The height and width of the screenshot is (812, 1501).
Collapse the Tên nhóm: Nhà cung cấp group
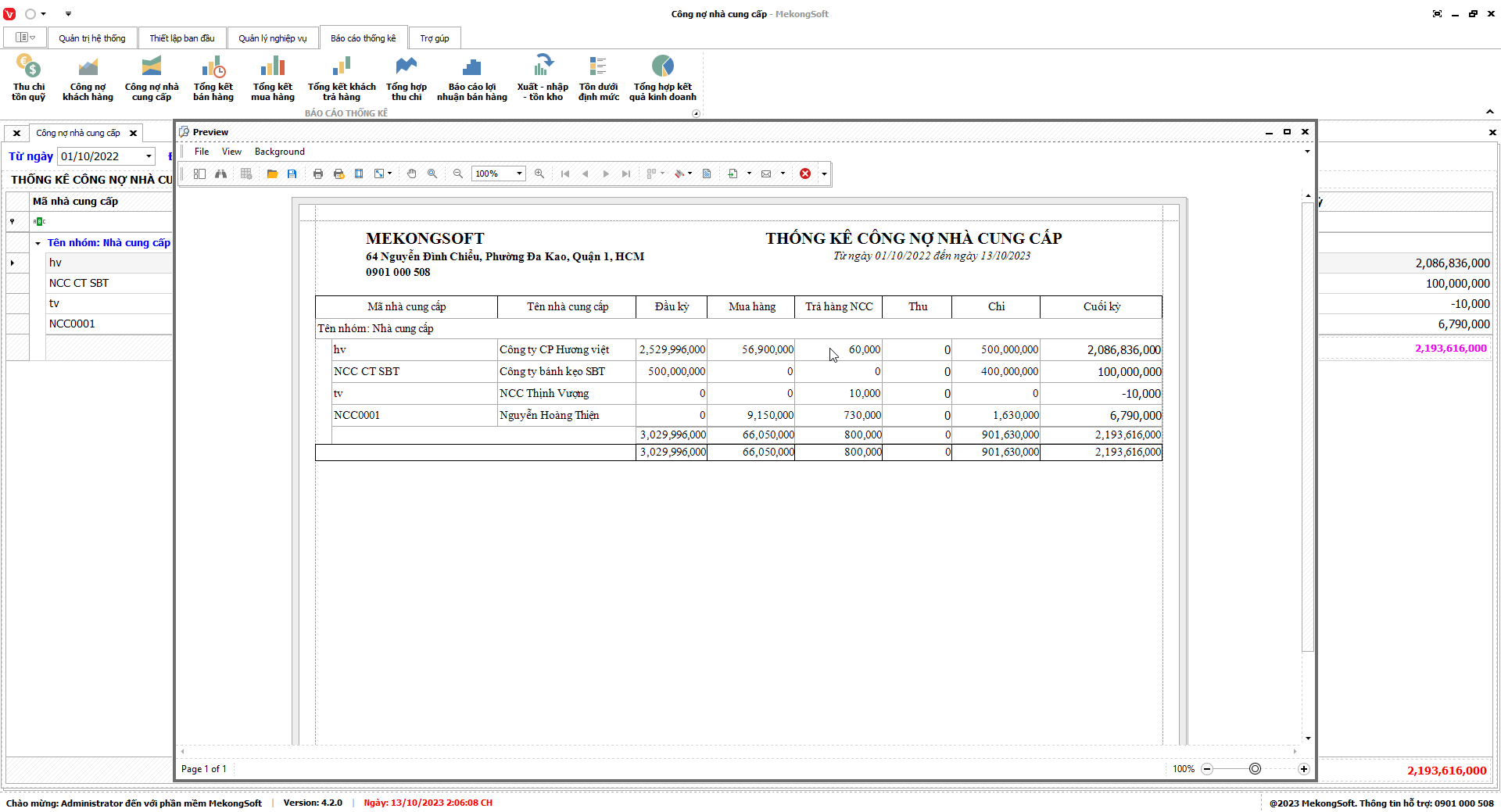point(38,243)
